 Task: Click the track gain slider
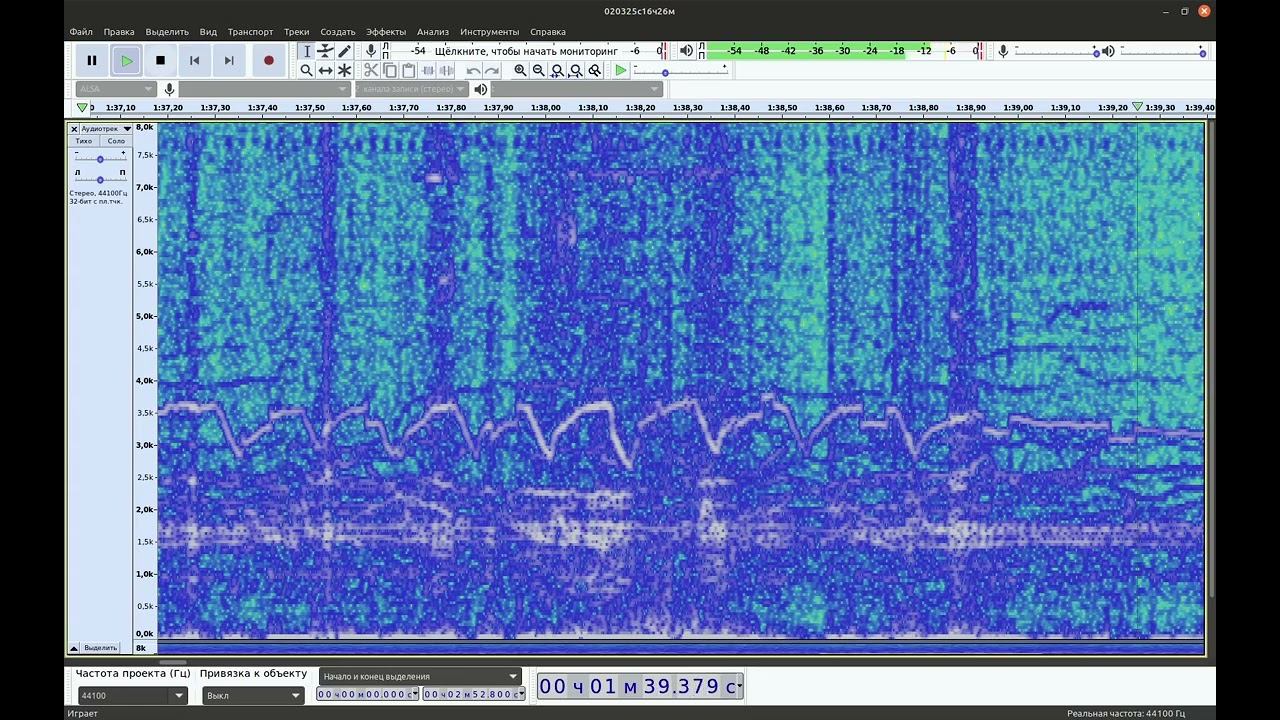point(100,158)
